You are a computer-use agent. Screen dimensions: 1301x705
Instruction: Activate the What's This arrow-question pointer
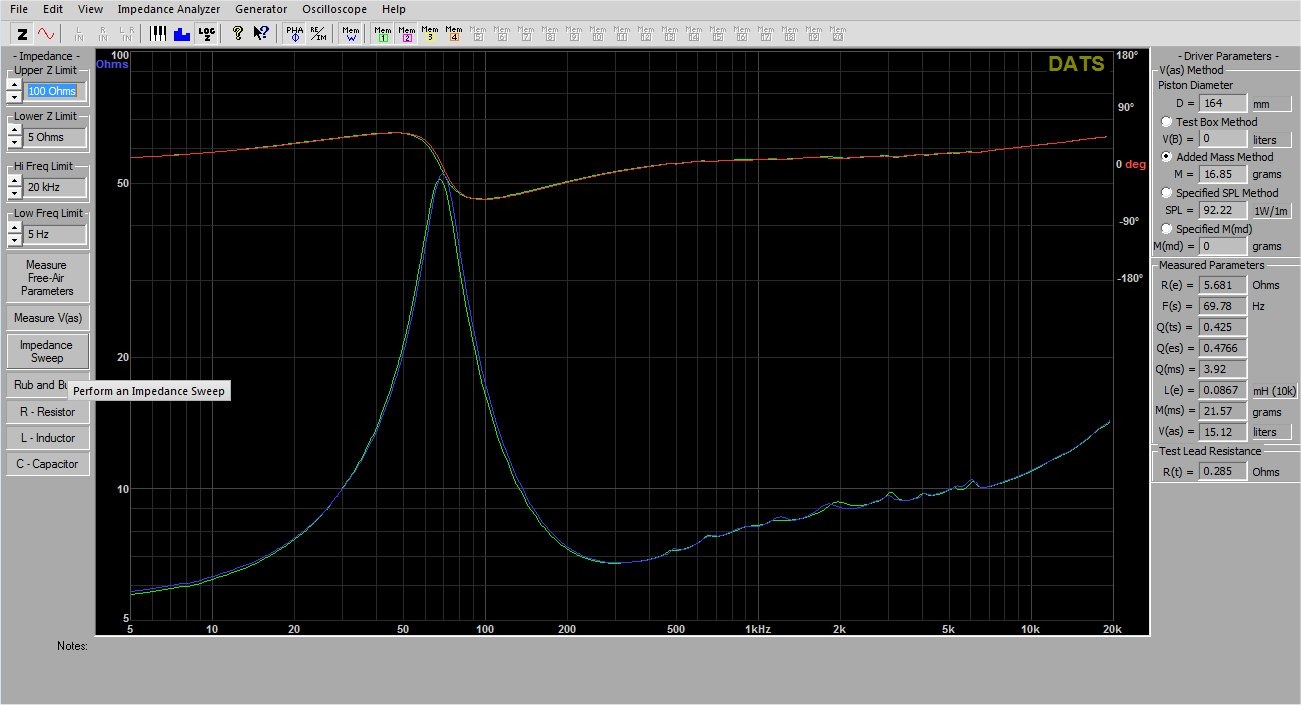[261, 33]
